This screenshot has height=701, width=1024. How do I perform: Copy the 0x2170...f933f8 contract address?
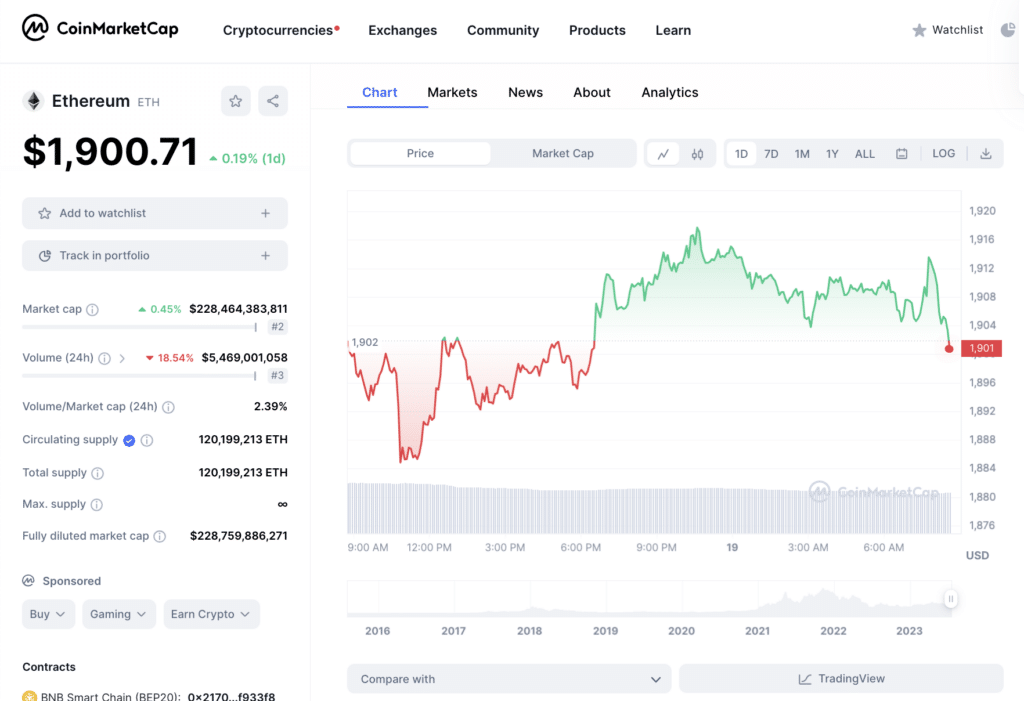[x=231, y=696]
